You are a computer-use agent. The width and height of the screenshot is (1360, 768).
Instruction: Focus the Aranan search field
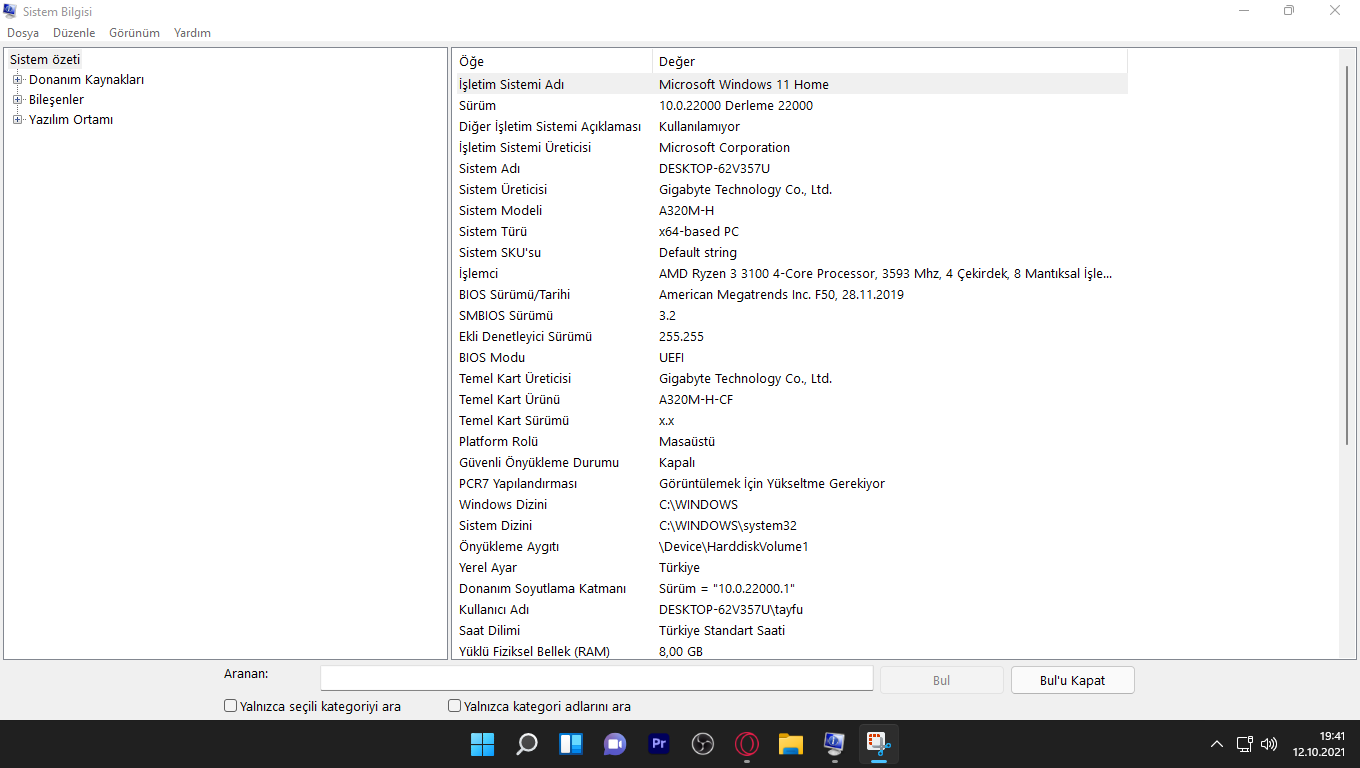597,678
